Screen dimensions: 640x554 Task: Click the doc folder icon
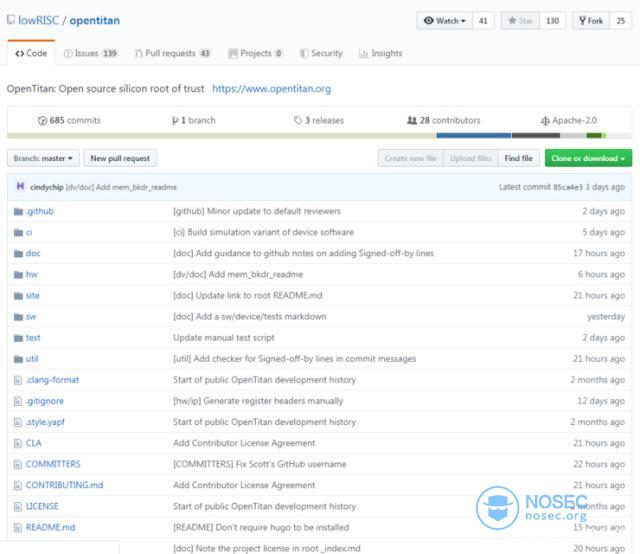pyautogui.click(x=18, y=254)
